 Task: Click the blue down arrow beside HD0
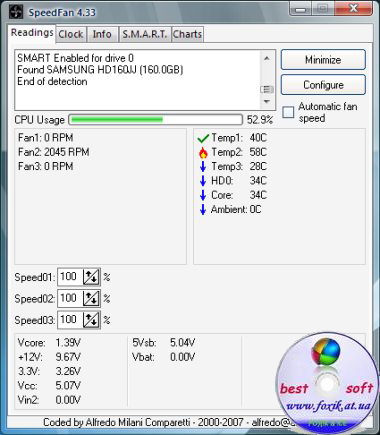click(x=203, y=181)
